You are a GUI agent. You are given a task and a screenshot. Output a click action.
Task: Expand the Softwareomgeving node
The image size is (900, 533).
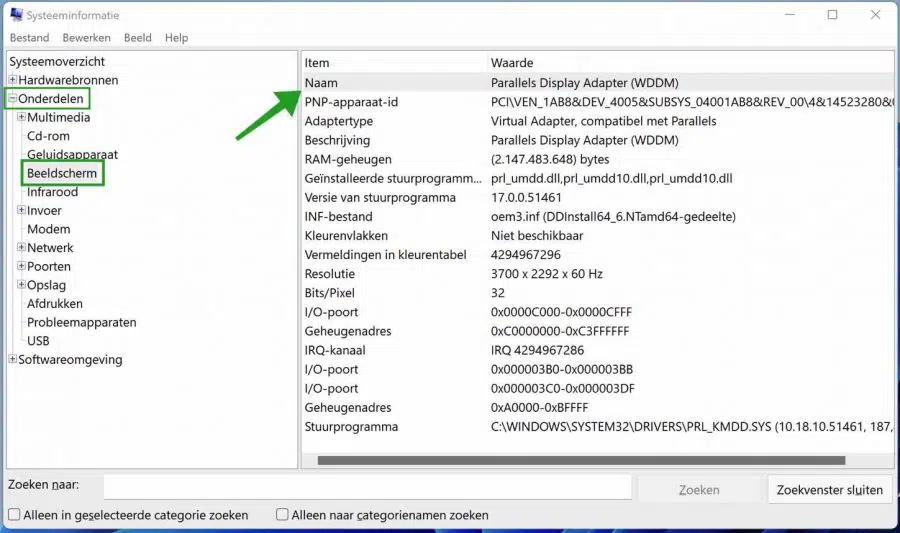(x=13, y=359)
